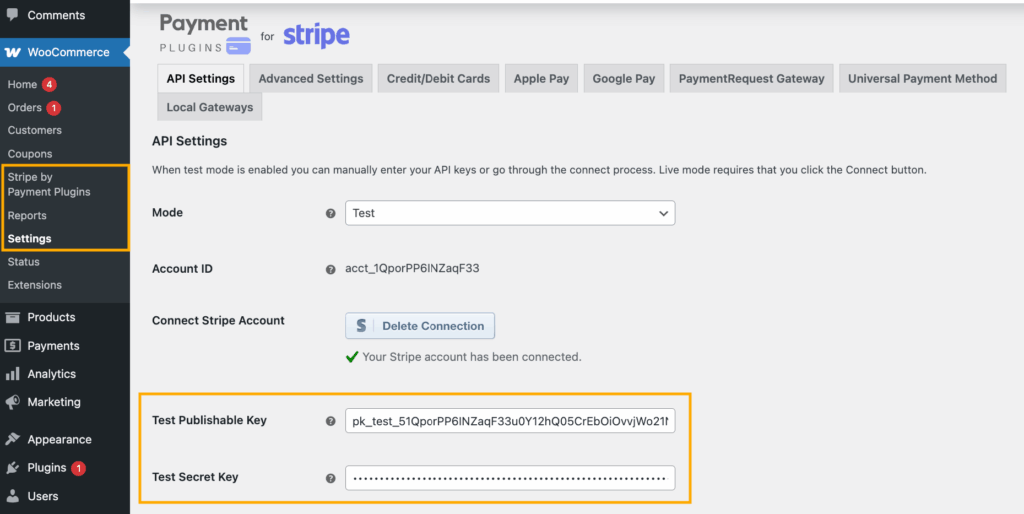Open the Universal Payment Method tab
The width and height of the screenshot is (1024, 514).
923,78
